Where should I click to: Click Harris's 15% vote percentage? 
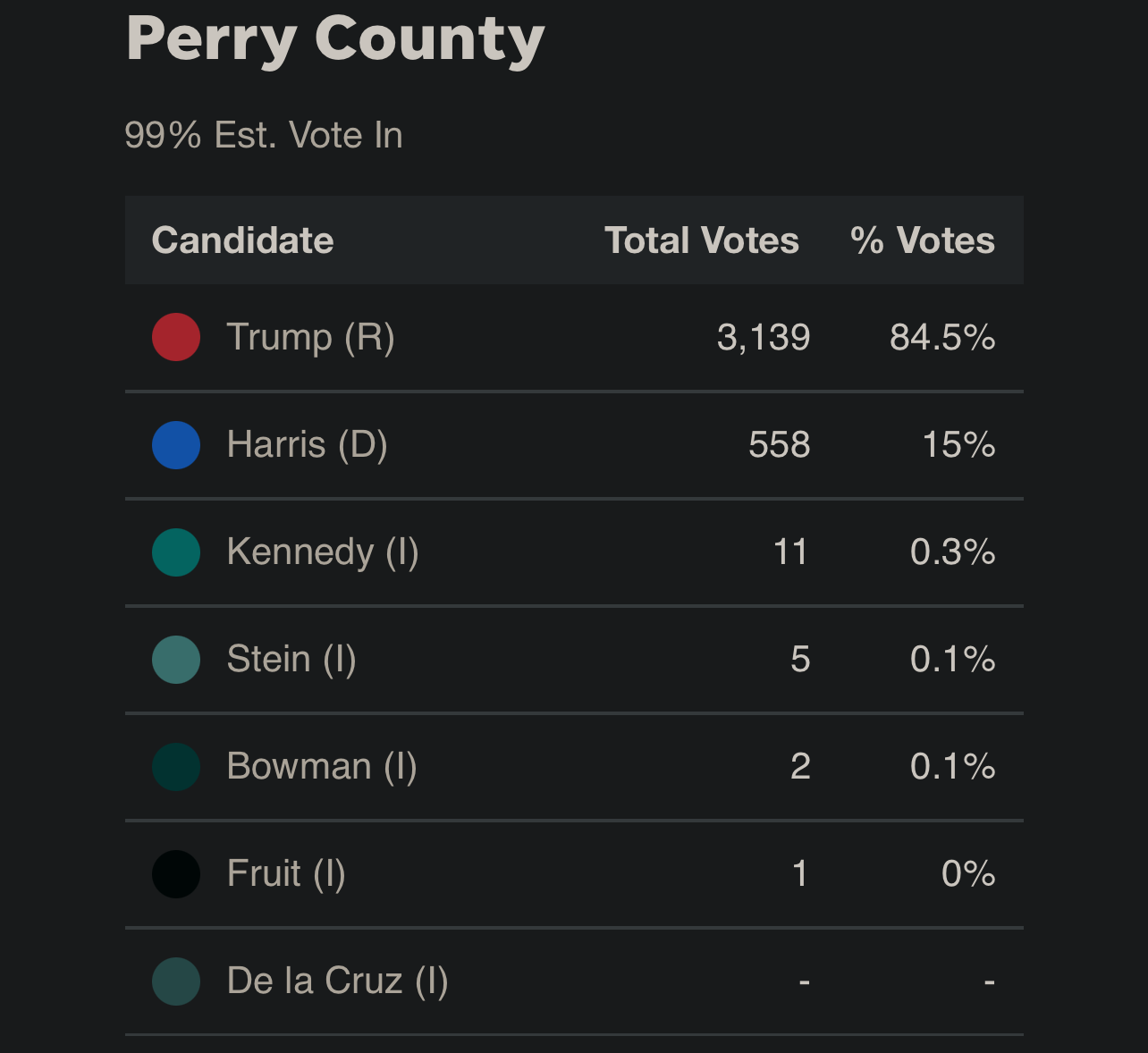coord(958,445)
